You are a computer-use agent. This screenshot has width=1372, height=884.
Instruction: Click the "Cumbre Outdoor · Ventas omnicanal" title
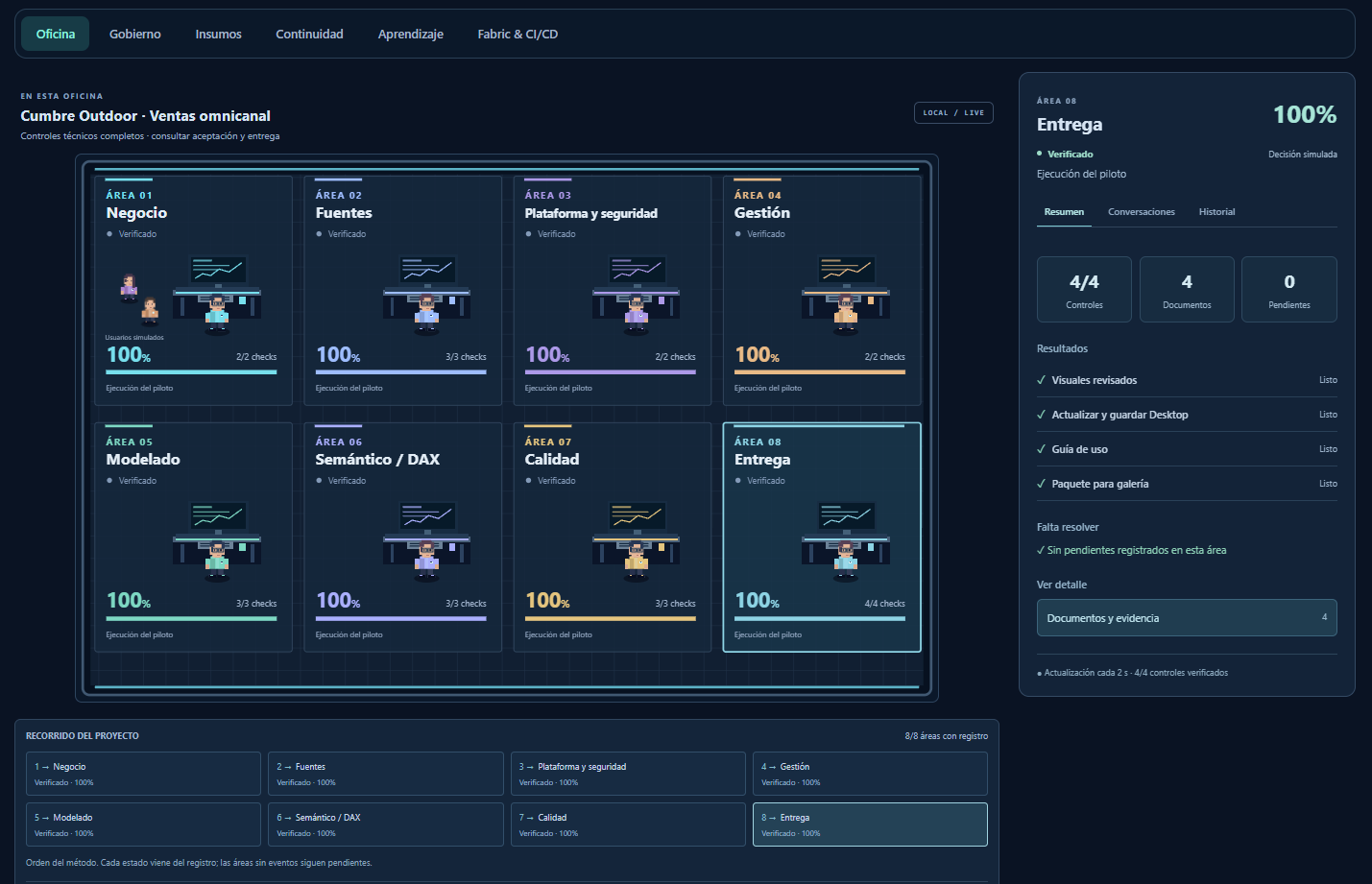[146, 116]
